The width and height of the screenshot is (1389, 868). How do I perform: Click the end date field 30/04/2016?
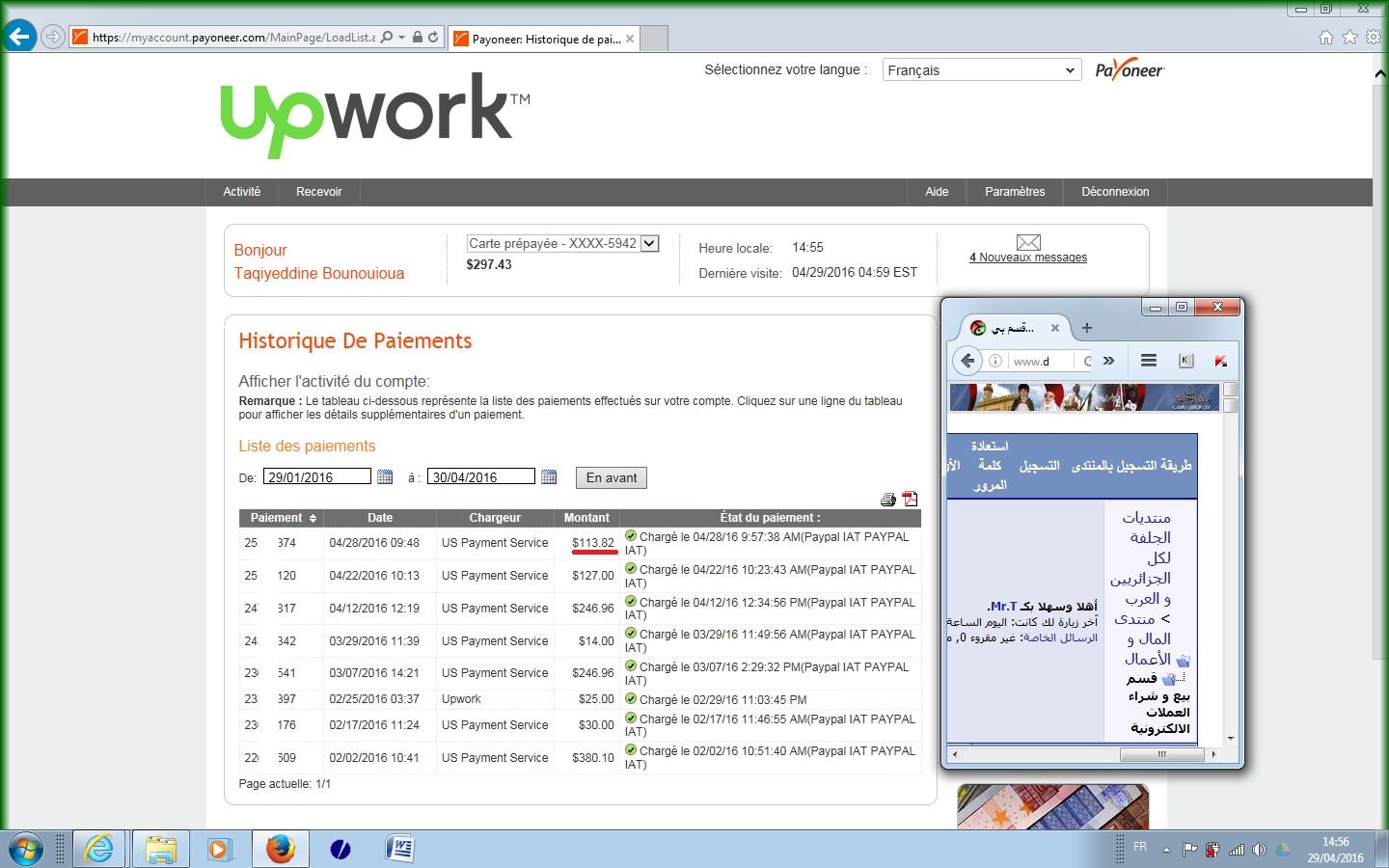(481, 476)
